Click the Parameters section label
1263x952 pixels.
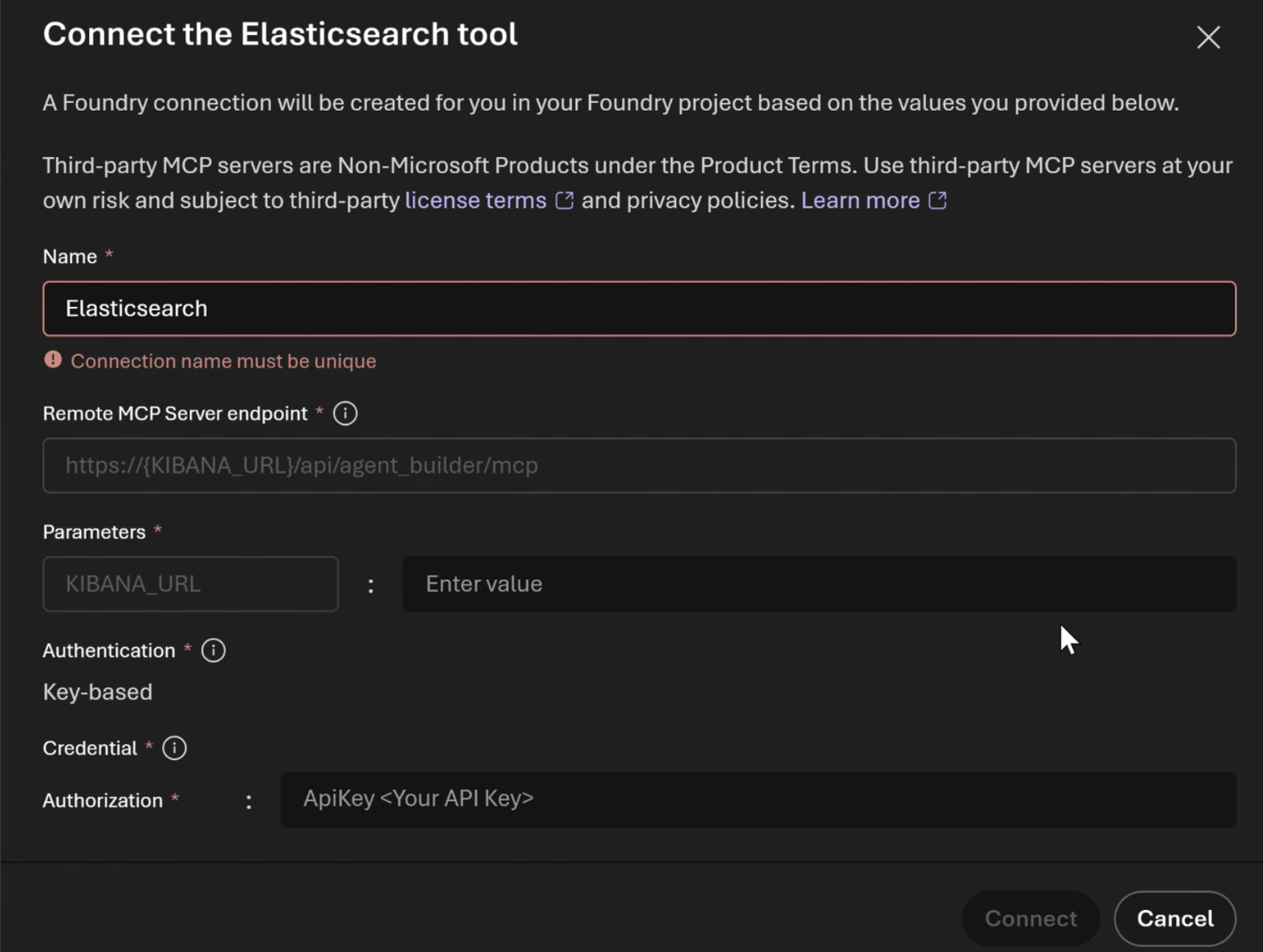(94, 531)
